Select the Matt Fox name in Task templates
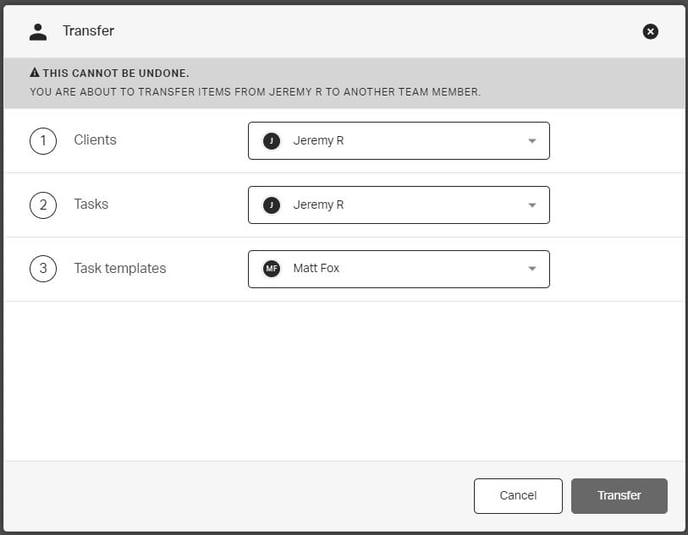The width and height of the screenshot is (688, 535). tap(316, 269)
